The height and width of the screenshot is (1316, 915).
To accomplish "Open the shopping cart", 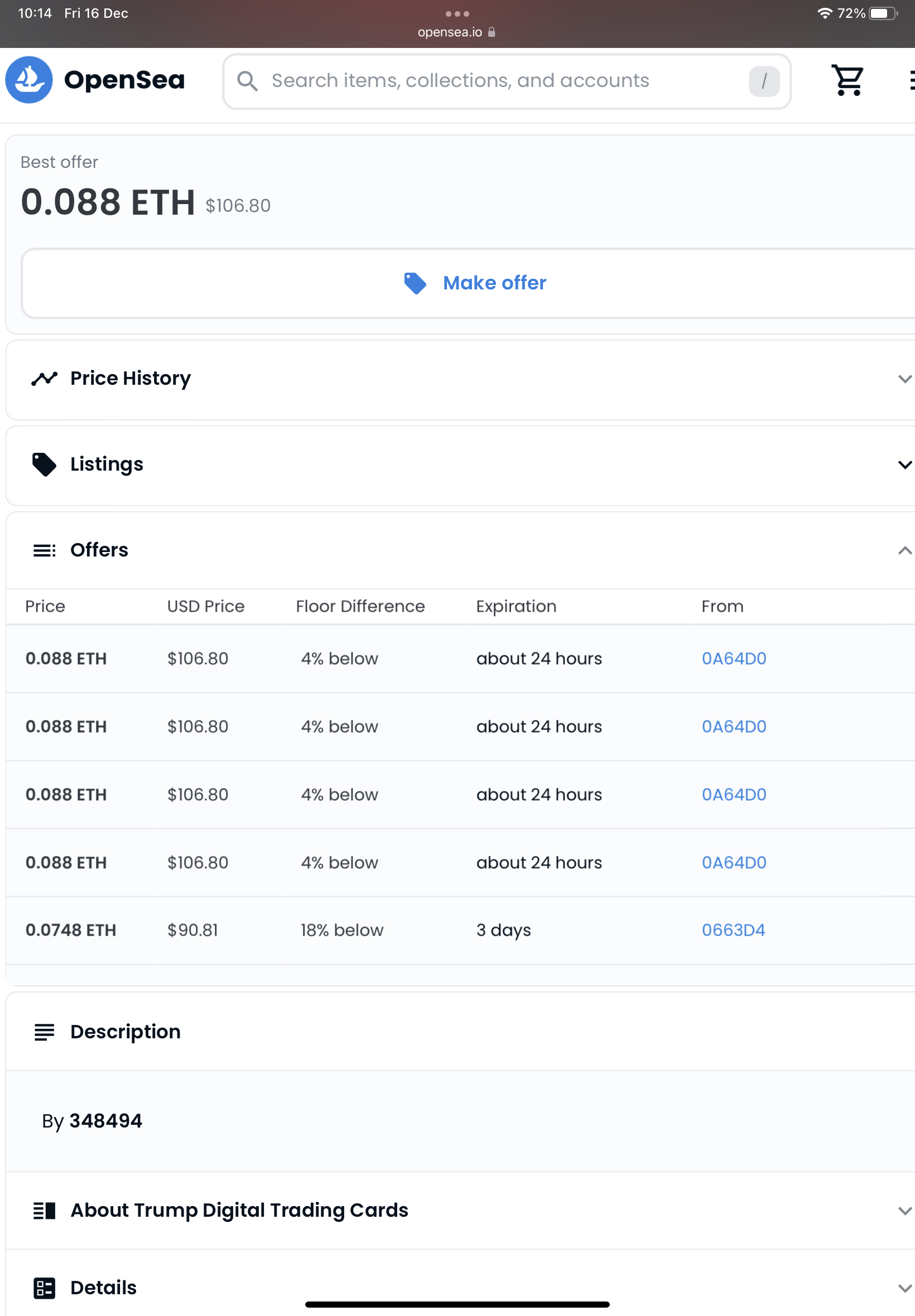I will click(847, 80).
